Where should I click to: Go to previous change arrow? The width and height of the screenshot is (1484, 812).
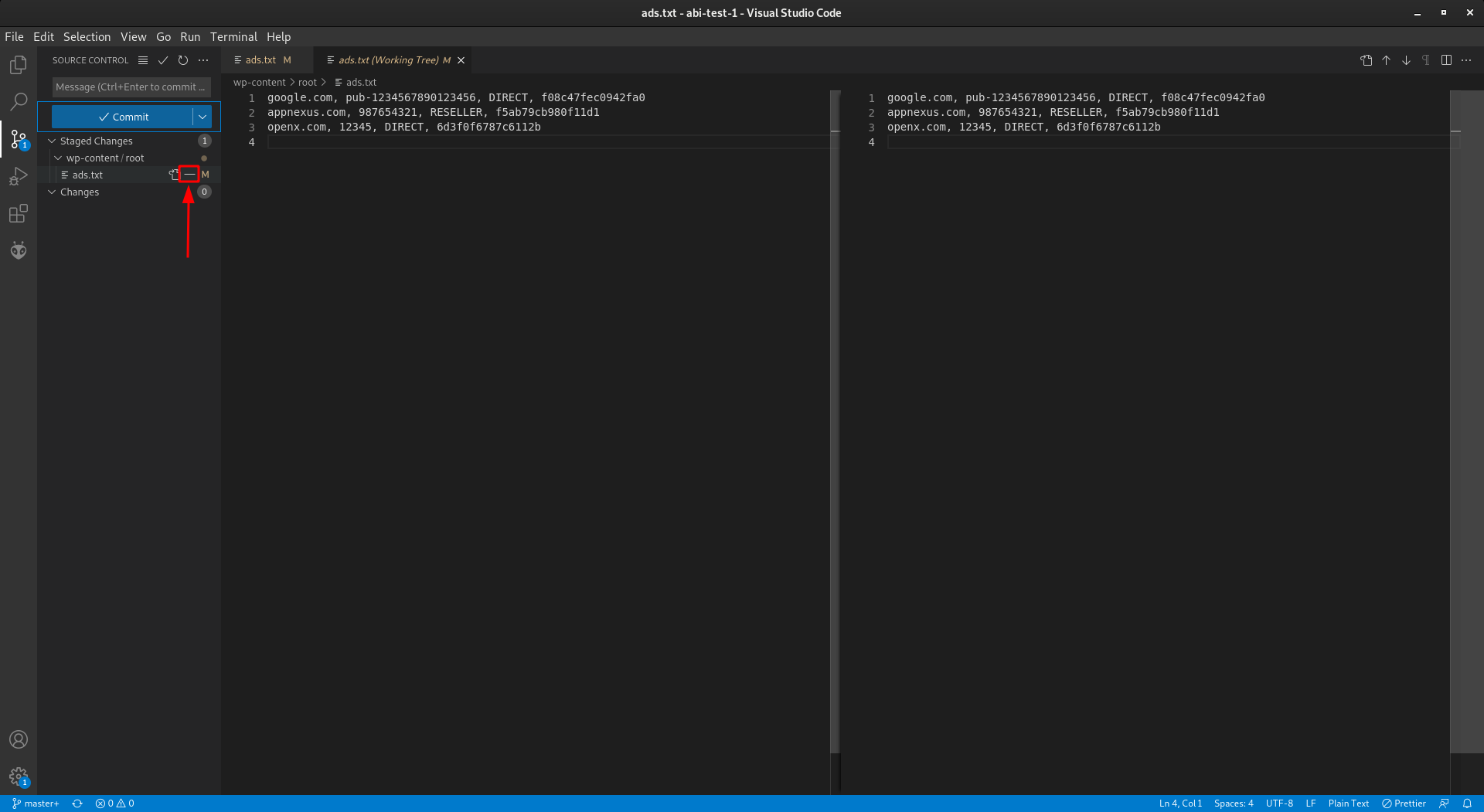click(1387, 60)
